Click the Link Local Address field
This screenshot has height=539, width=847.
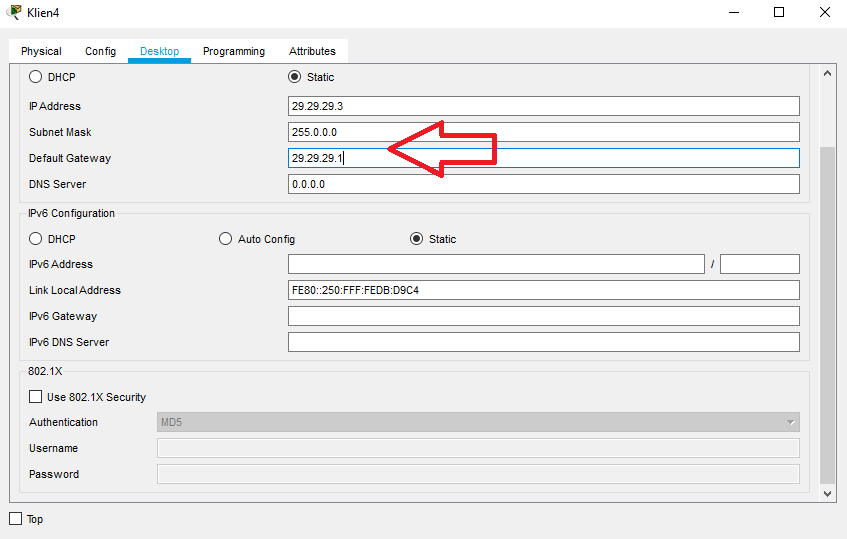543,290
